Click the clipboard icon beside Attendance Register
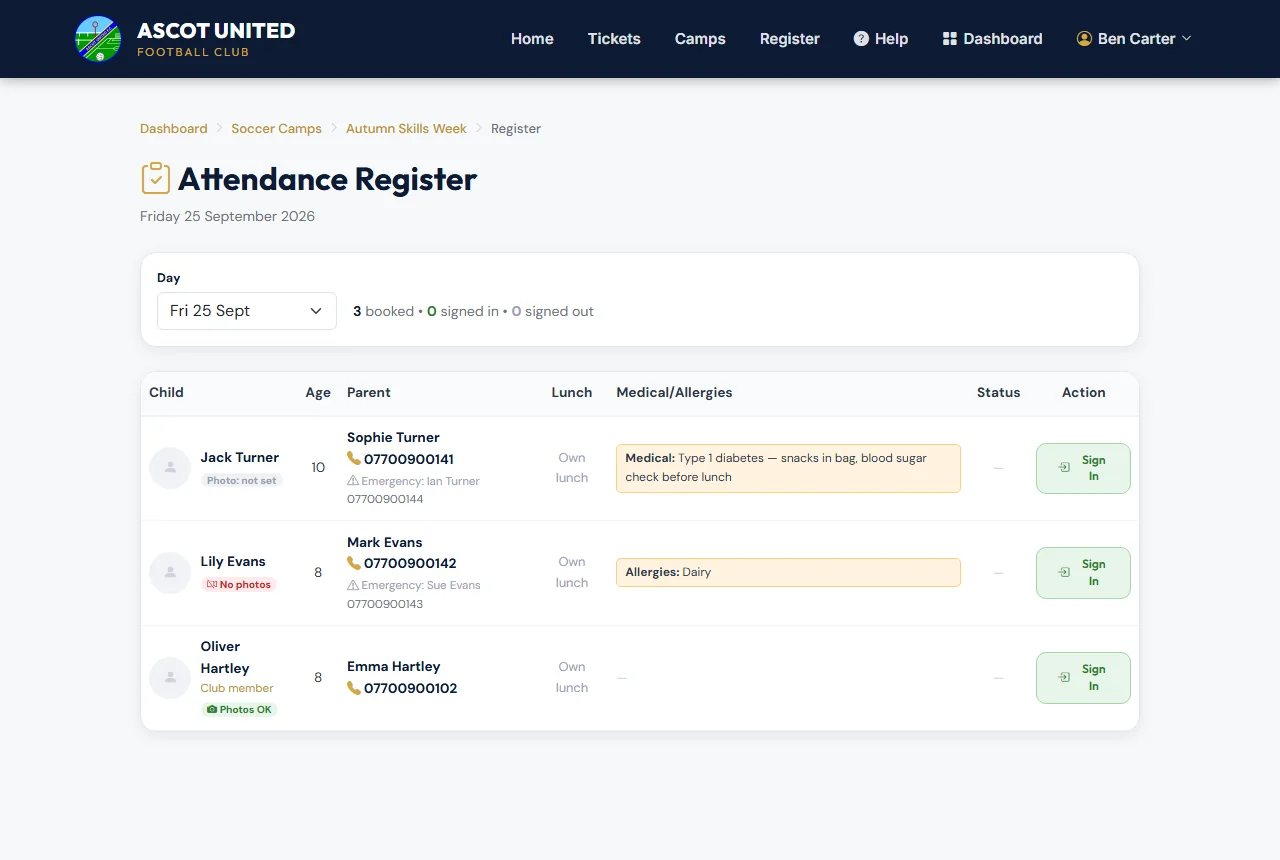This screenshot has height=860, width=1280. tap(156, 178)
